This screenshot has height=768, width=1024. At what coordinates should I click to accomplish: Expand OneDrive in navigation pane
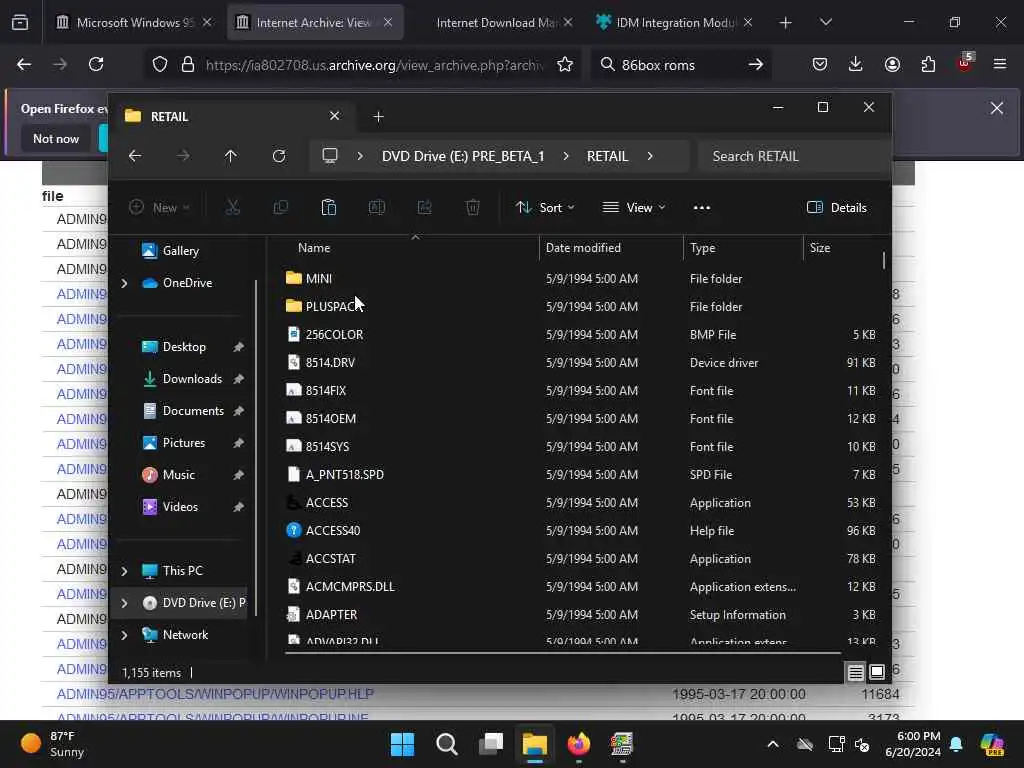[125, 283]
